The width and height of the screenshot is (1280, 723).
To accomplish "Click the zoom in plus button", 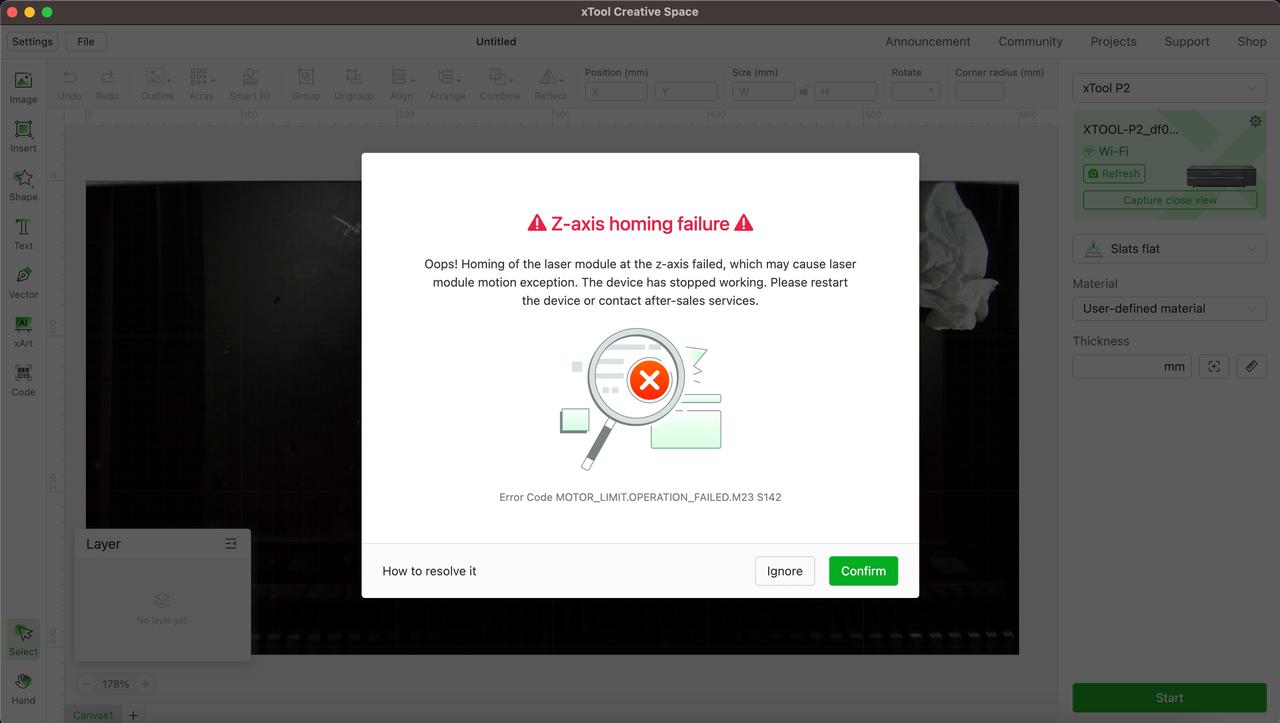I will point(145,684).
